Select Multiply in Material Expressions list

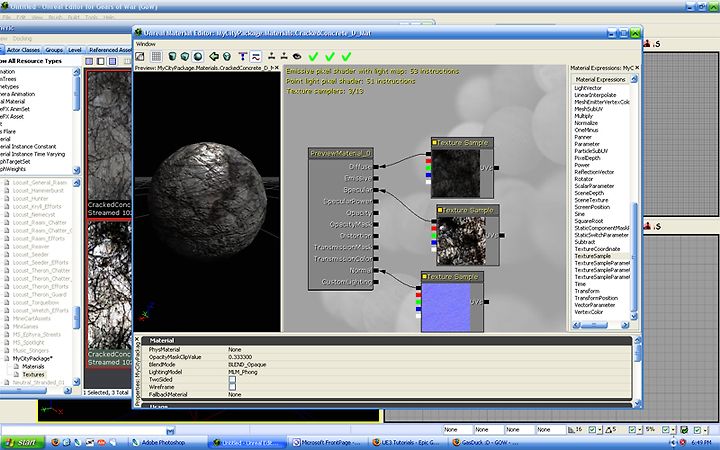click(584, 116)
